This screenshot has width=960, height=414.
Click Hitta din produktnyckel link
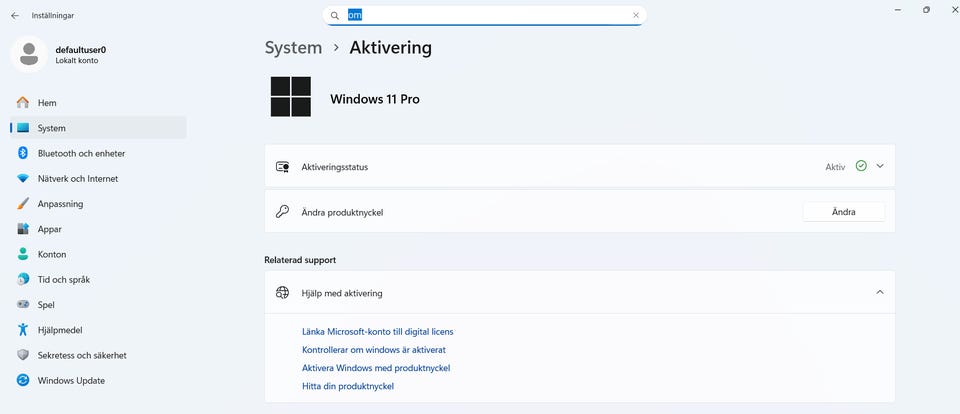tap(348, 385)
